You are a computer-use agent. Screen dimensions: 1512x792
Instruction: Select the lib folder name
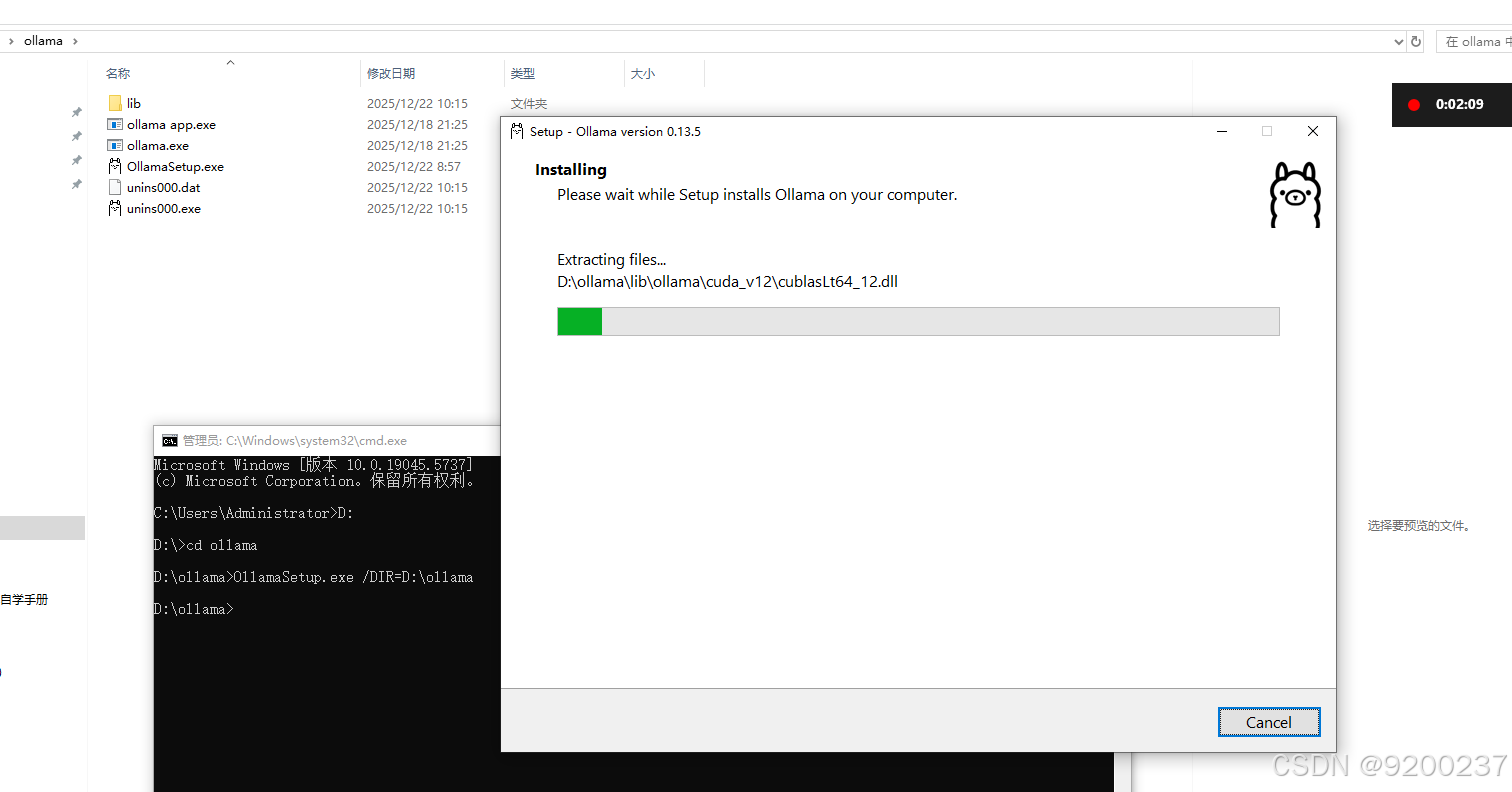134,103
